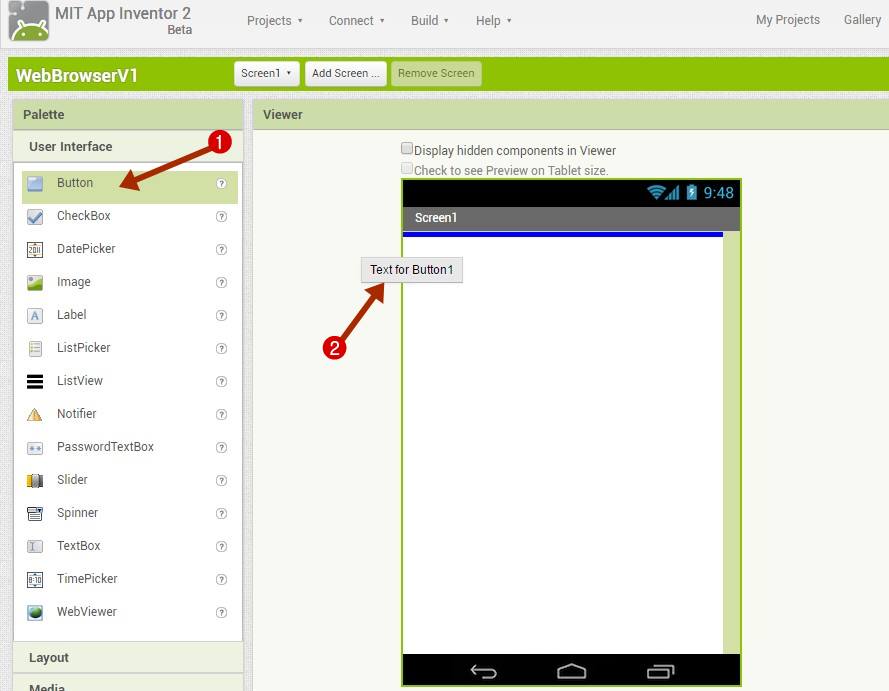Click the phone preview recent apps icon
The image size is (889, 691).
click(x=661, y=671)
